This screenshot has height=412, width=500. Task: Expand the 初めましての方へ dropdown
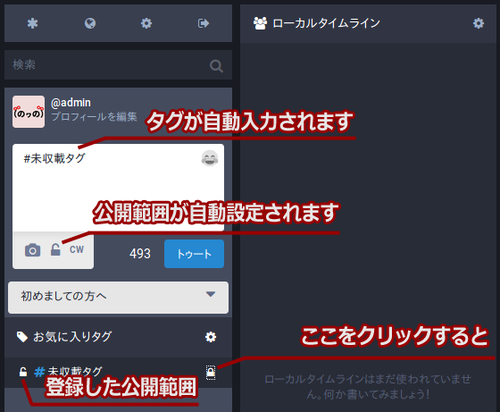click(x=118, y=297)
